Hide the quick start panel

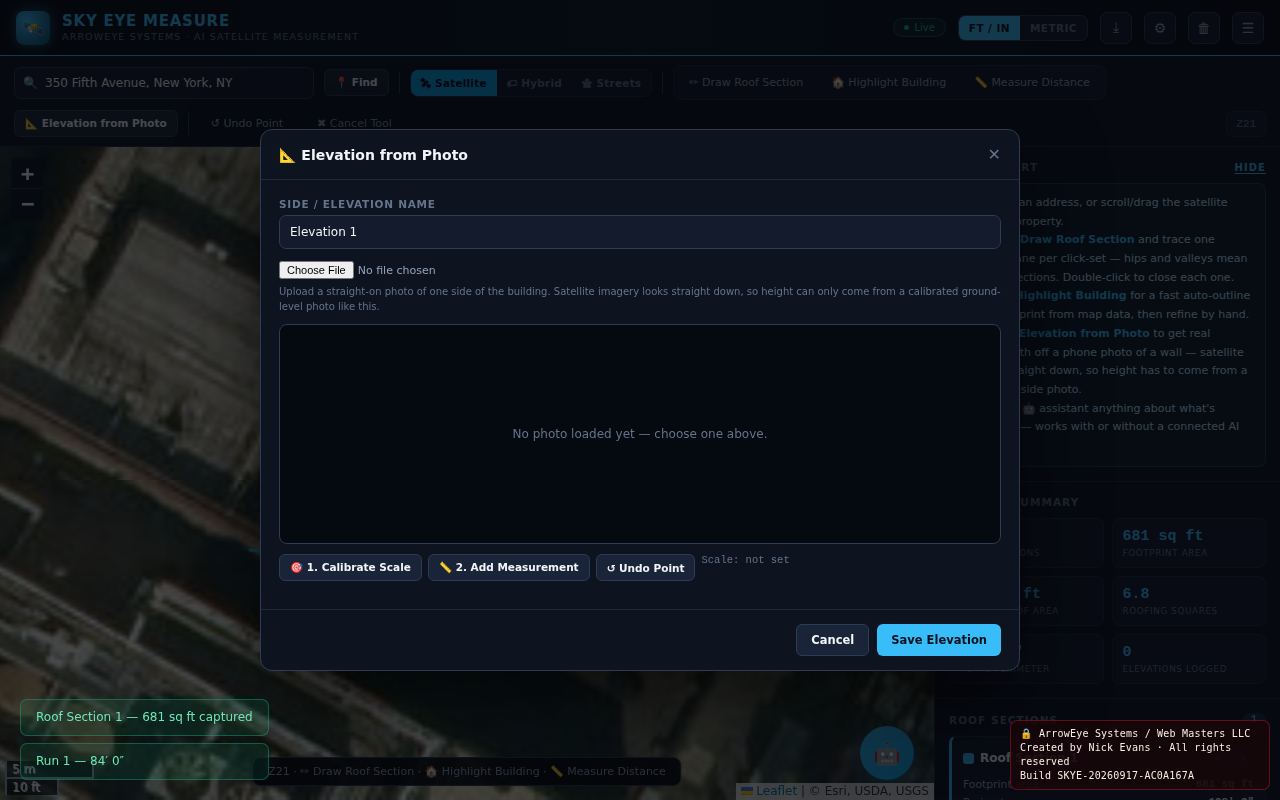(x=1249, y=167)
